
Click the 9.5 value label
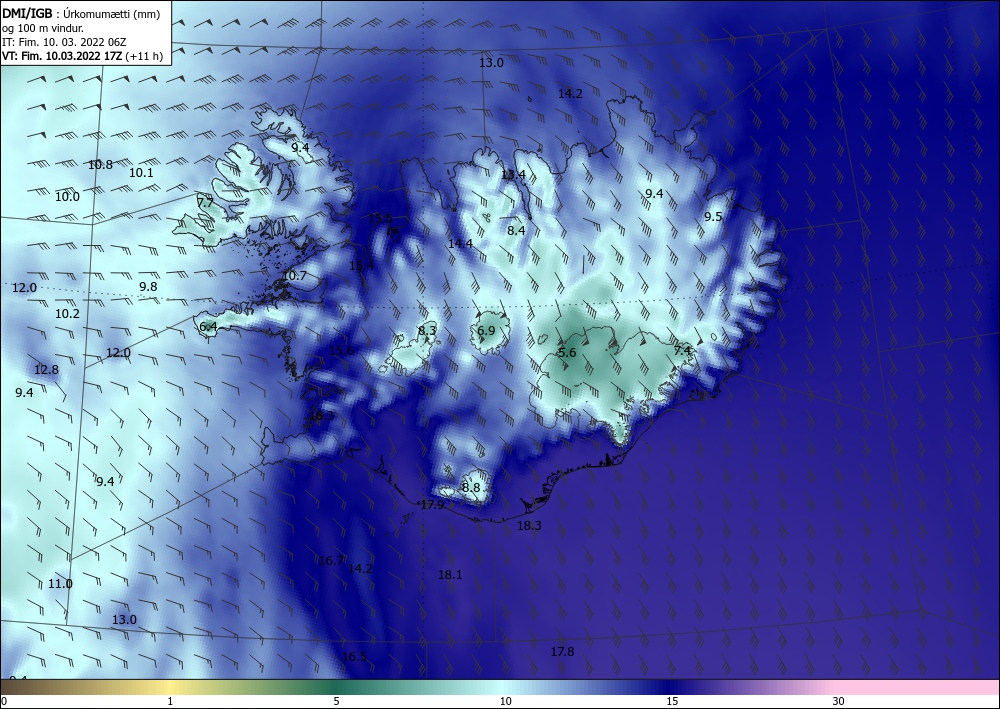click(x=713, y=217)
